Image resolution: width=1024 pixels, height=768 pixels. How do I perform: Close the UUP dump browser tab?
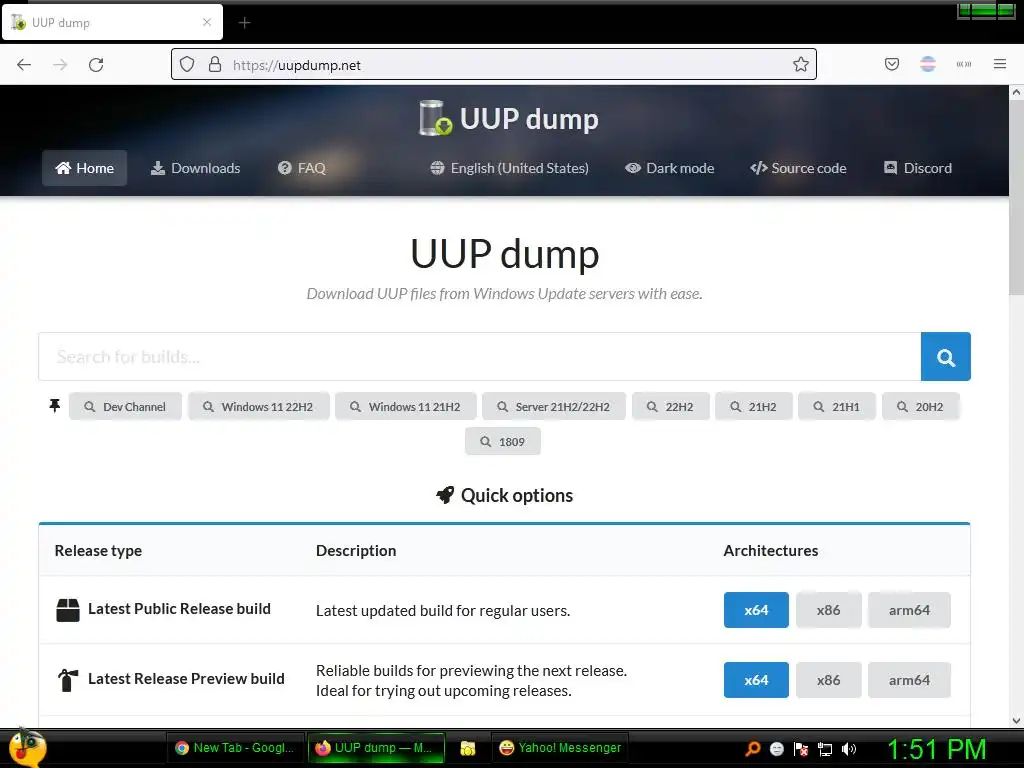click(207, 22)
